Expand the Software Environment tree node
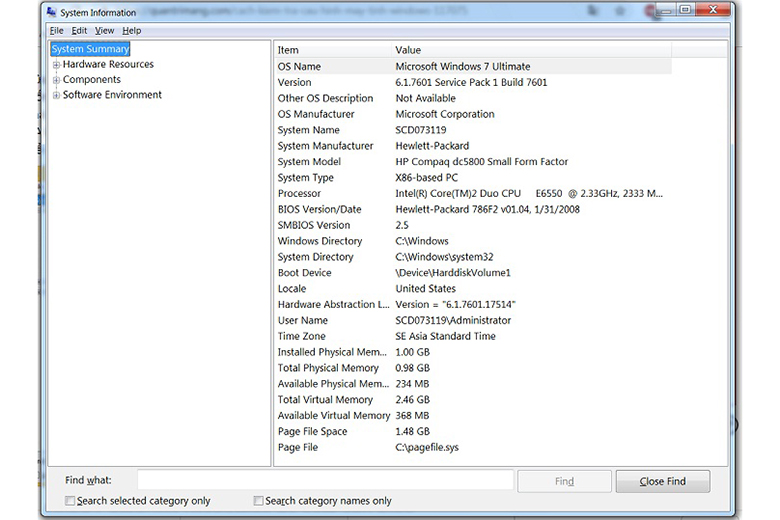 [x=56, y=96]
